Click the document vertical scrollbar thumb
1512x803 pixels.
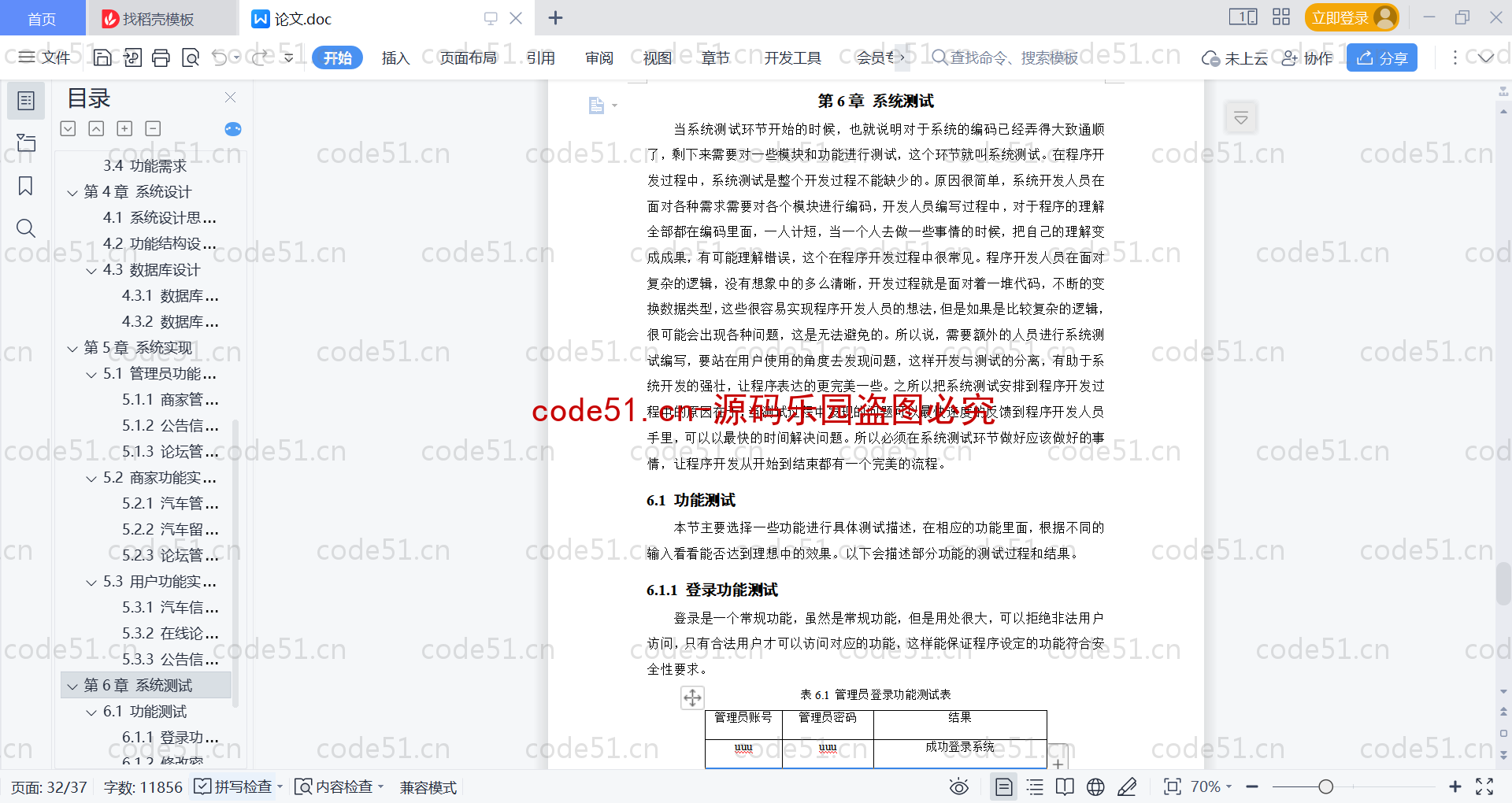point(1503,583)
